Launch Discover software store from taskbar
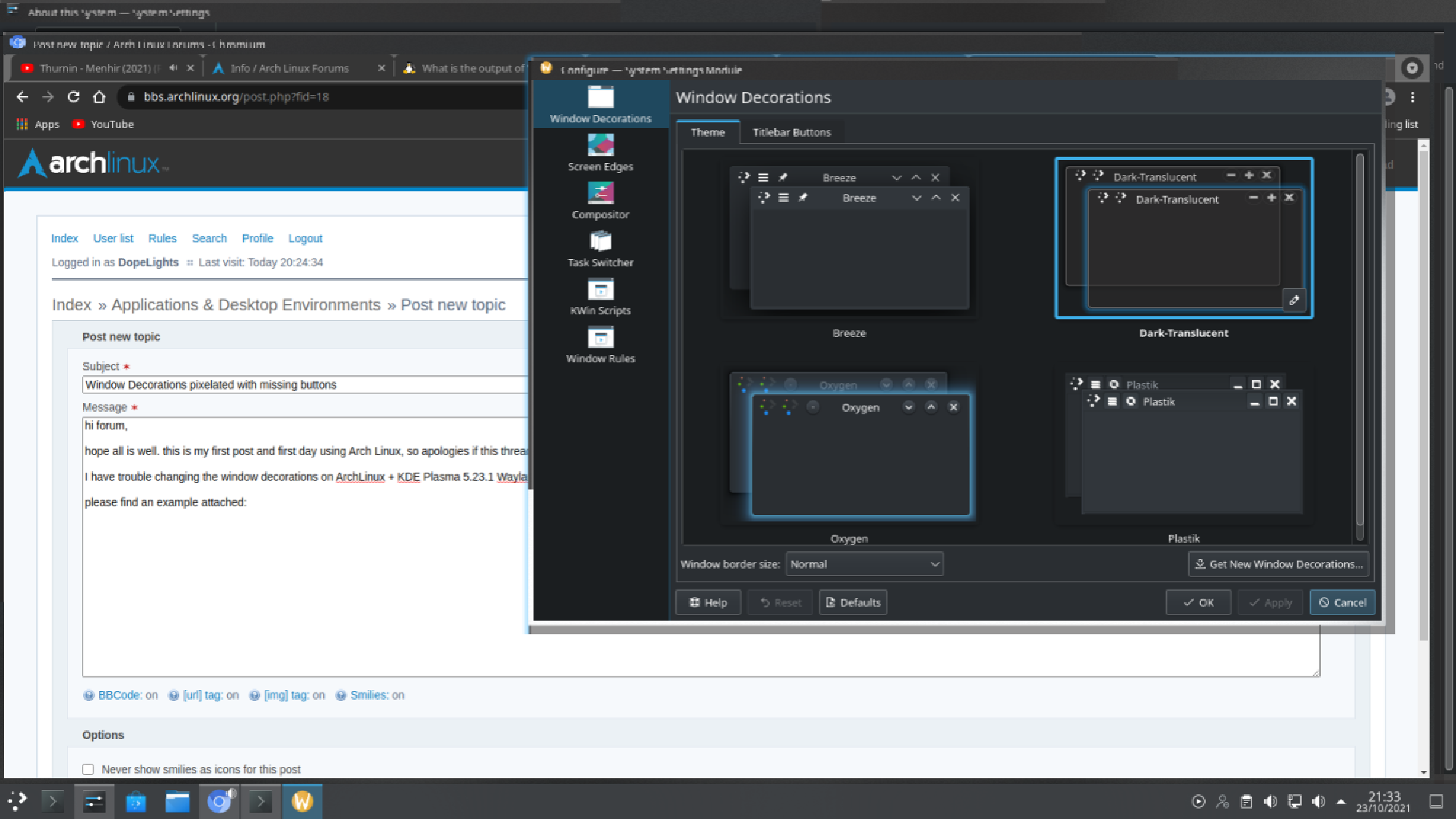Image resolution: width=1456 pixels, height=819 pixels. click(x=136, y=801)
